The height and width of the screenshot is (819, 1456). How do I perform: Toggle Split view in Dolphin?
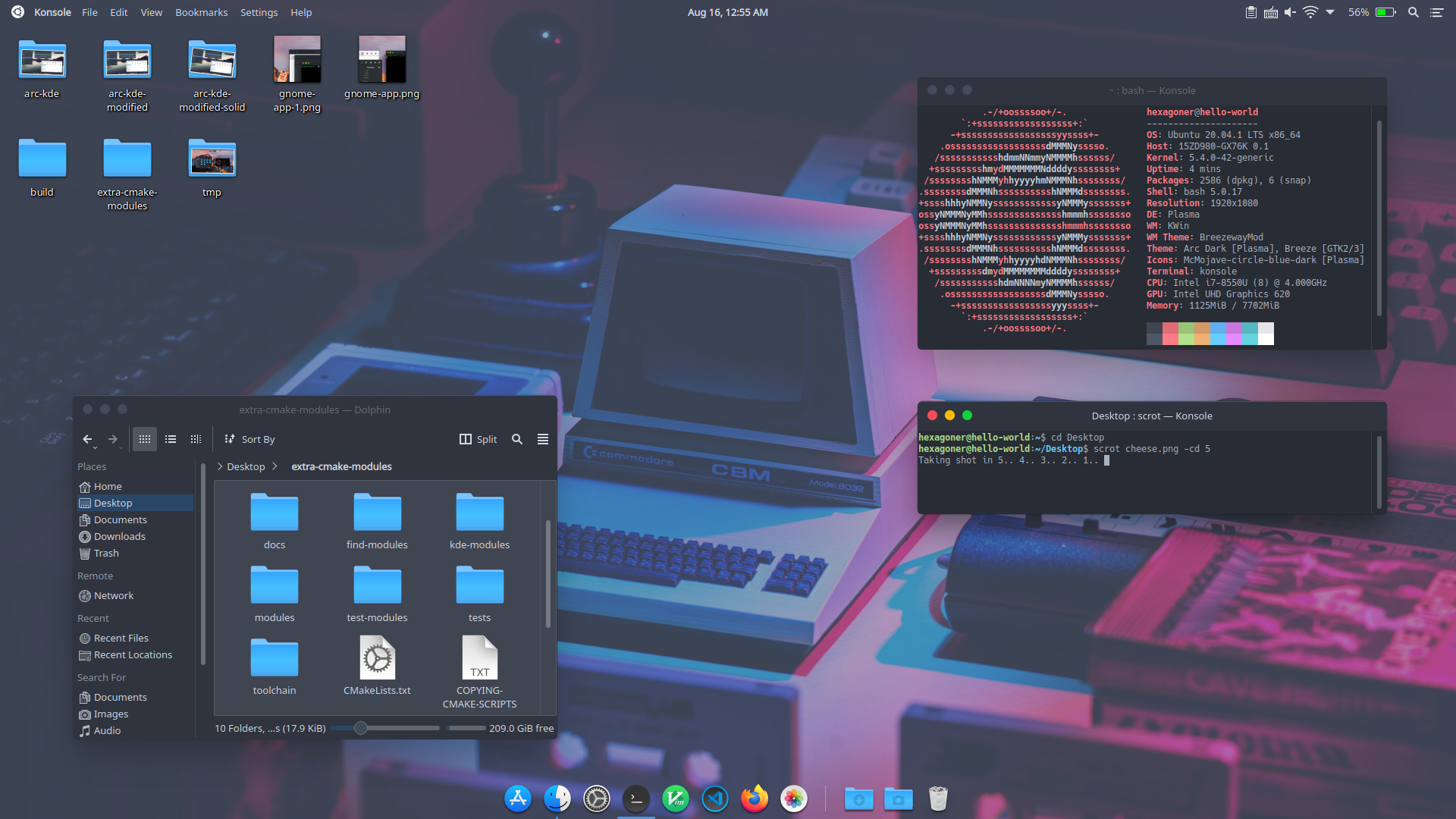479,439
